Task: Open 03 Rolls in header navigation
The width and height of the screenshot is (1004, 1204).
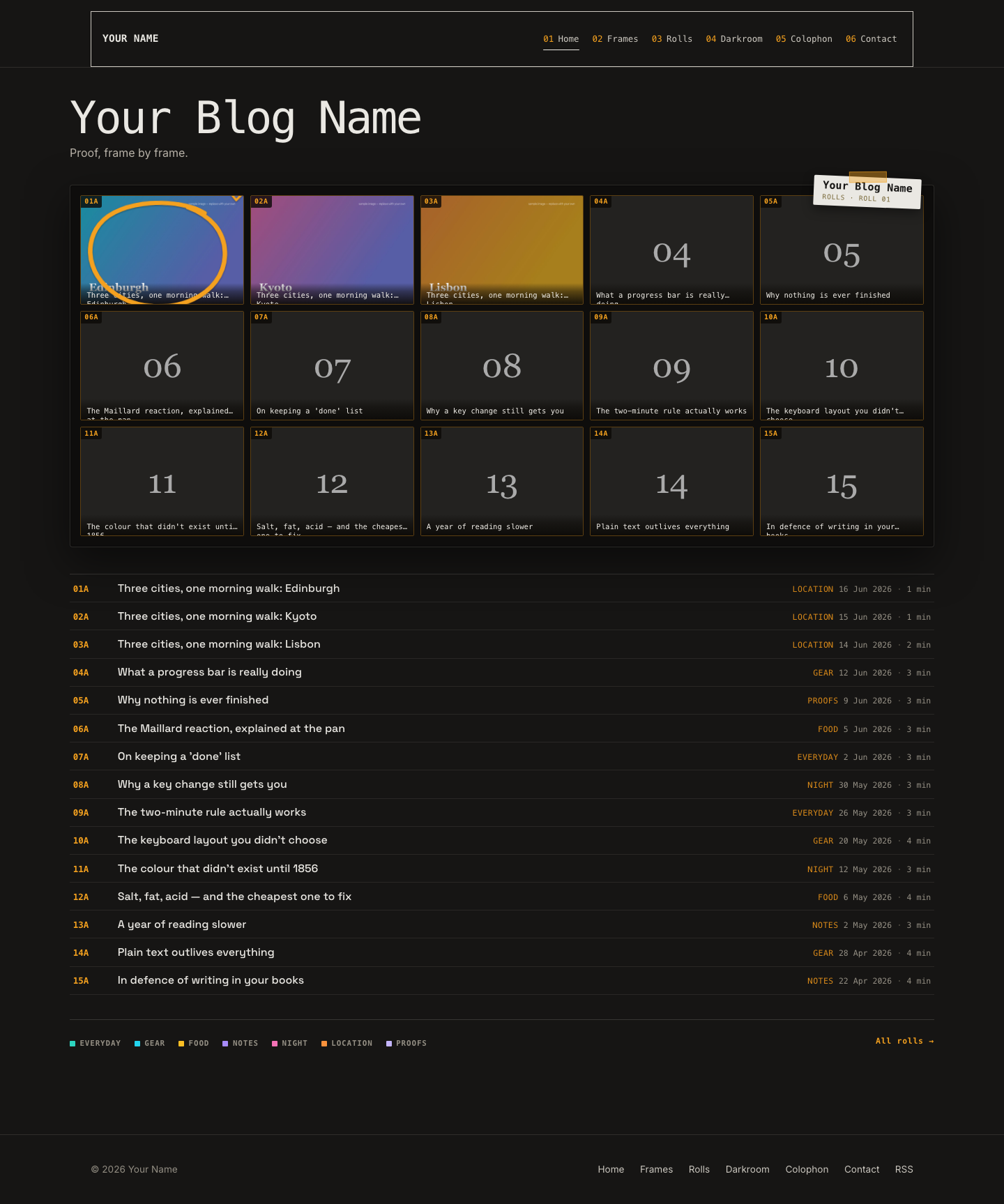Action: click(x=672, y=39)
